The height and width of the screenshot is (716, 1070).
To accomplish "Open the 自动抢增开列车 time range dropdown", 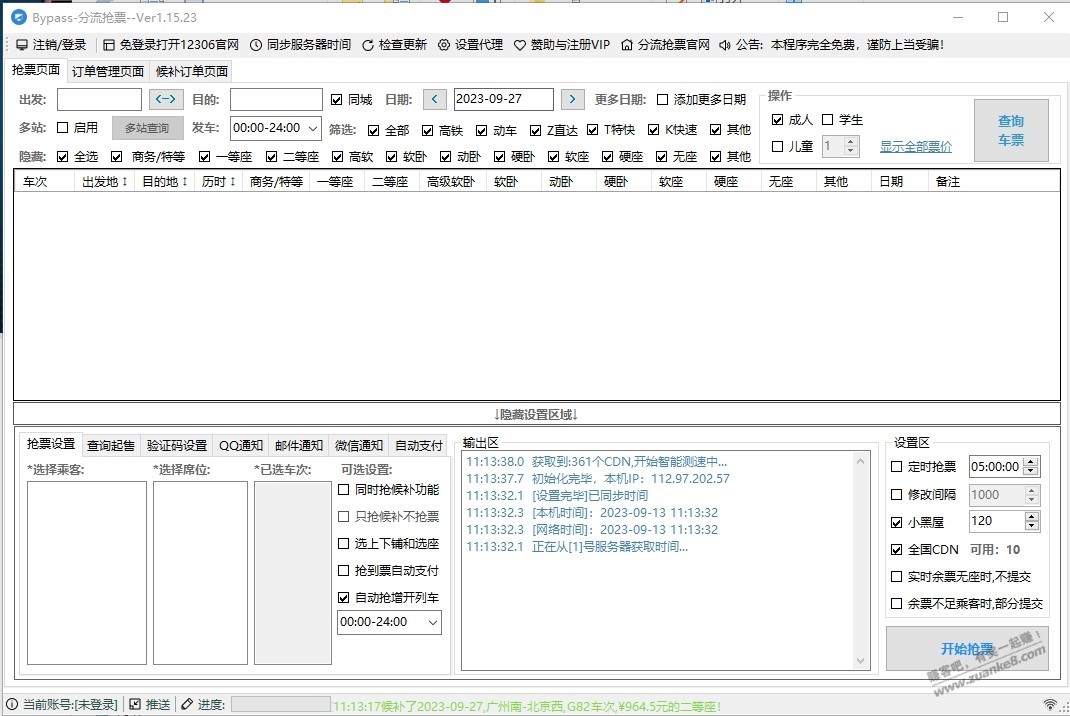I will click(x=433, y=622).
